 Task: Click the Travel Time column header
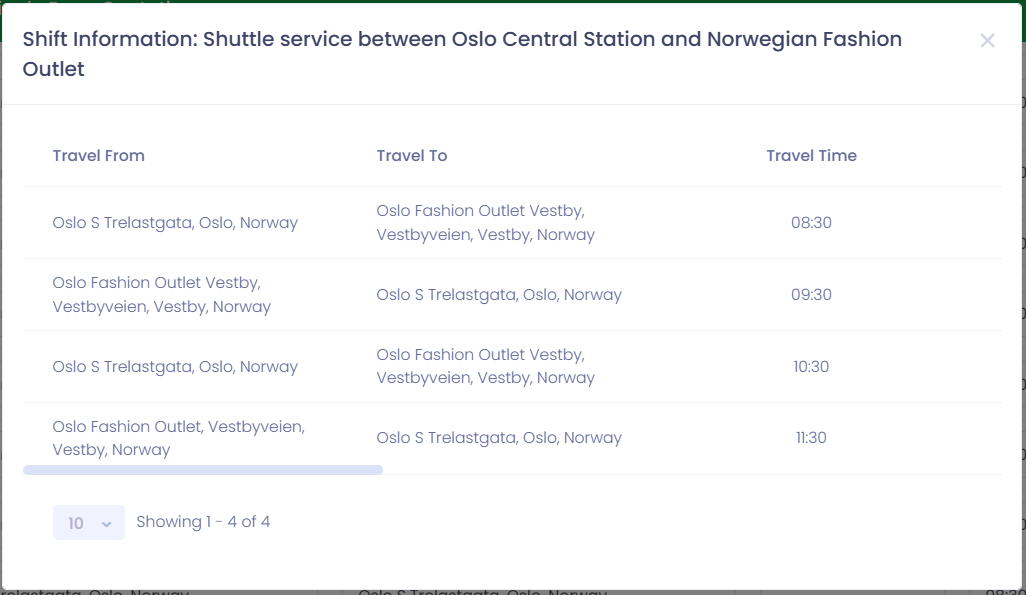[x=811, y=156]
